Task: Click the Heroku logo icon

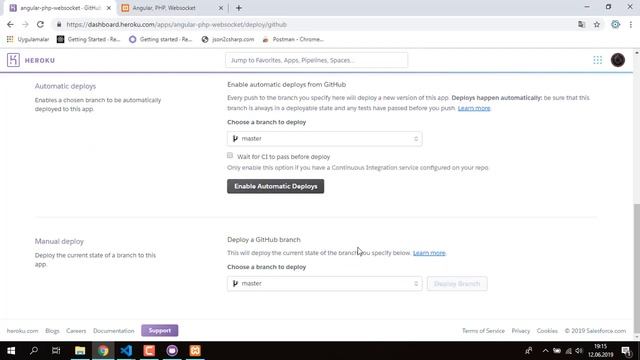Action: [x=13, y=60]
